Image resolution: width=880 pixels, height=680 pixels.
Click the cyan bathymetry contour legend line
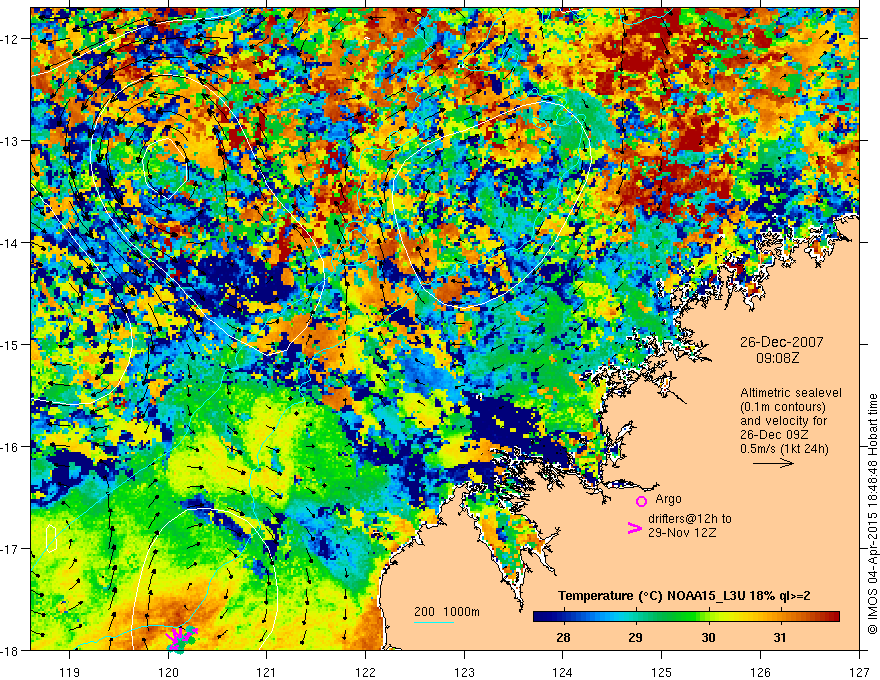[434, 622]
